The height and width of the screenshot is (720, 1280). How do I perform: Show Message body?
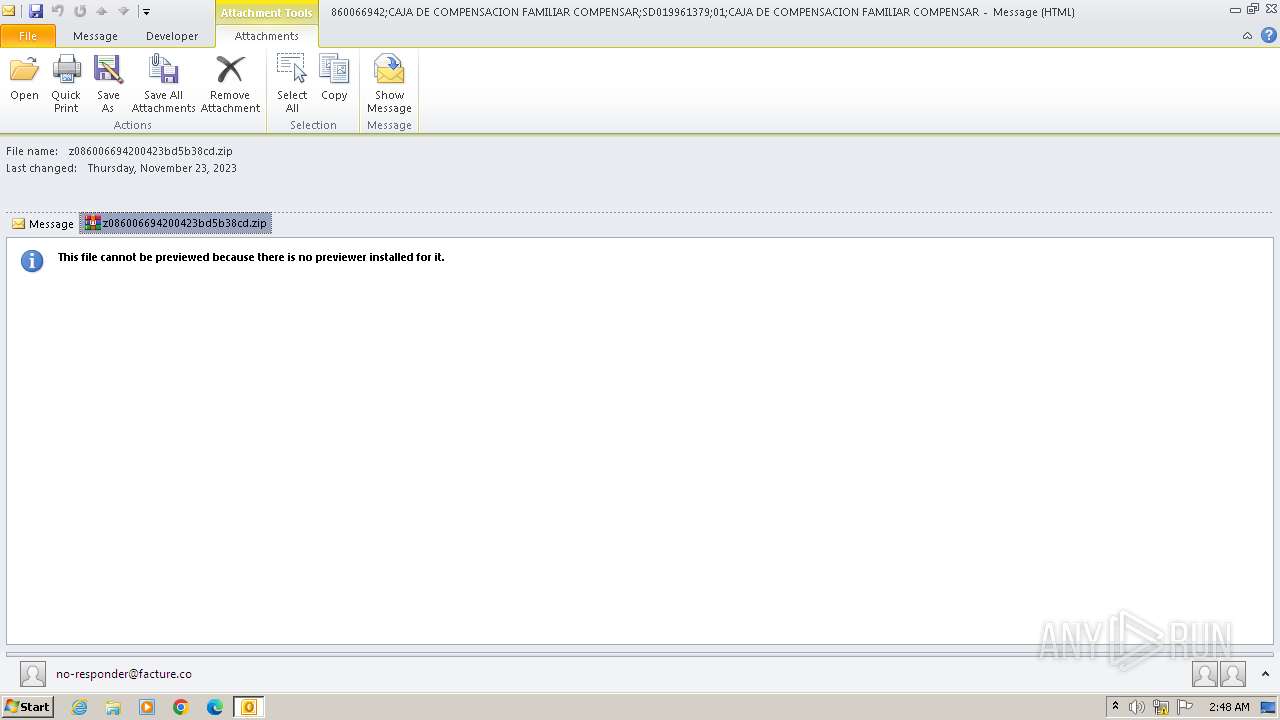point(389,83)
